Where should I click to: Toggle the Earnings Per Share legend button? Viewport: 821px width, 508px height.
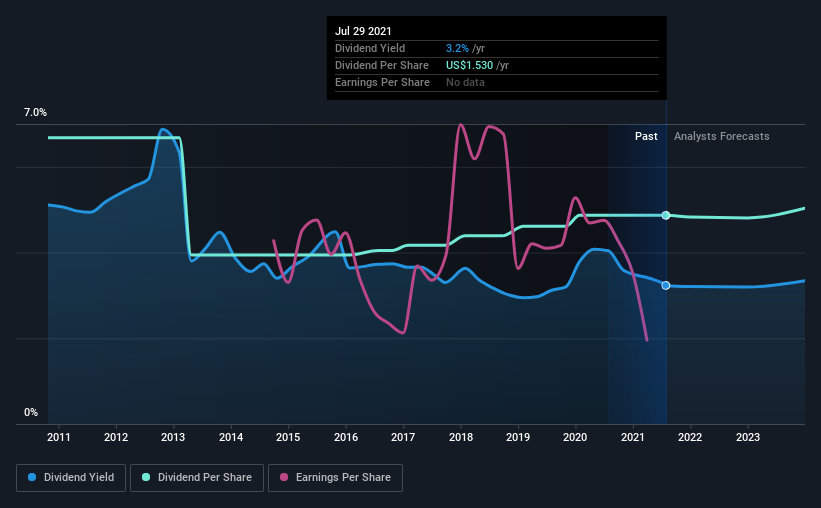(x=336, y=478)
